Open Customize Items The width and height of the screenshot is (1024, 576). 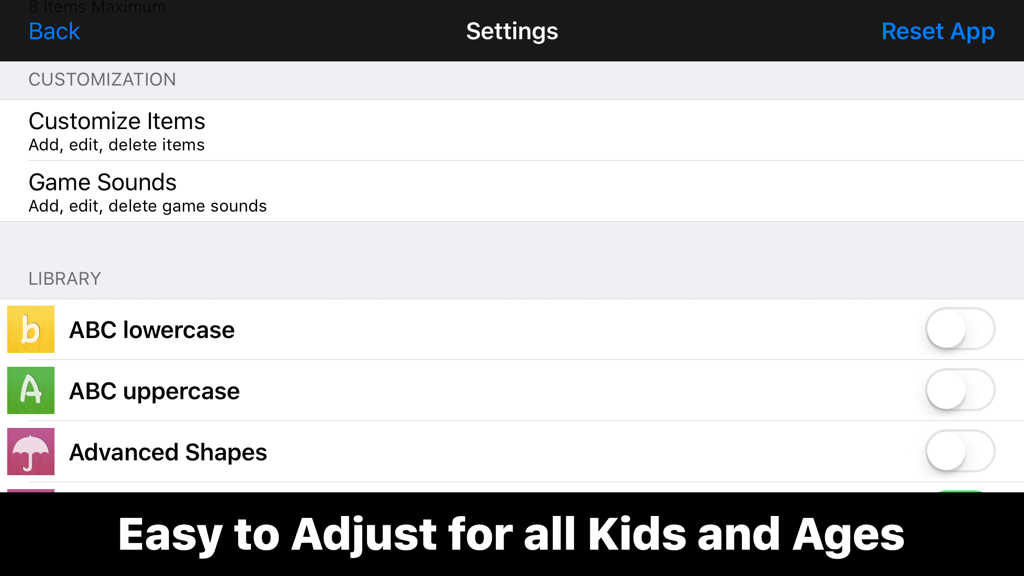[117, 121]
